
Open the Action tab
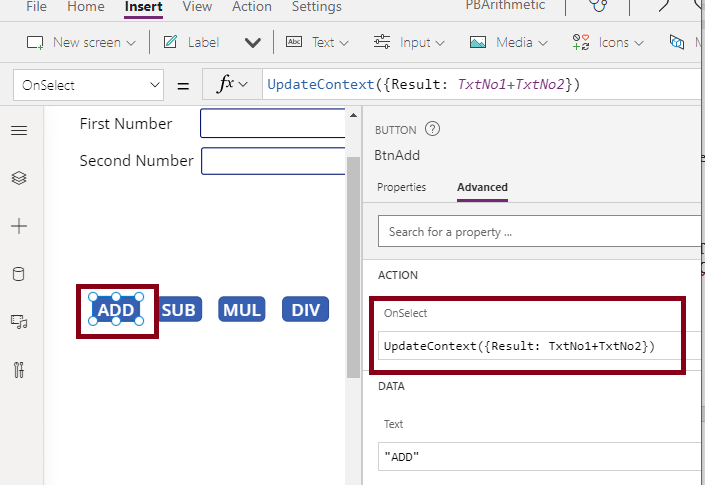click(x=252, y=7)
